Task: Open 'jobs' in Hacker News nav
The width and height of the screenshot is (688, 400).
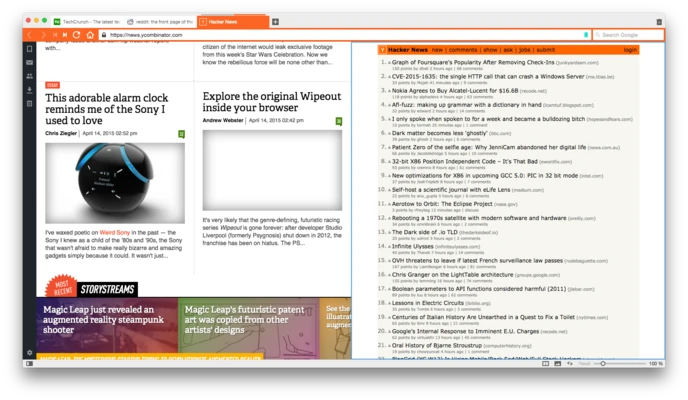Action: tap(524, 50)
